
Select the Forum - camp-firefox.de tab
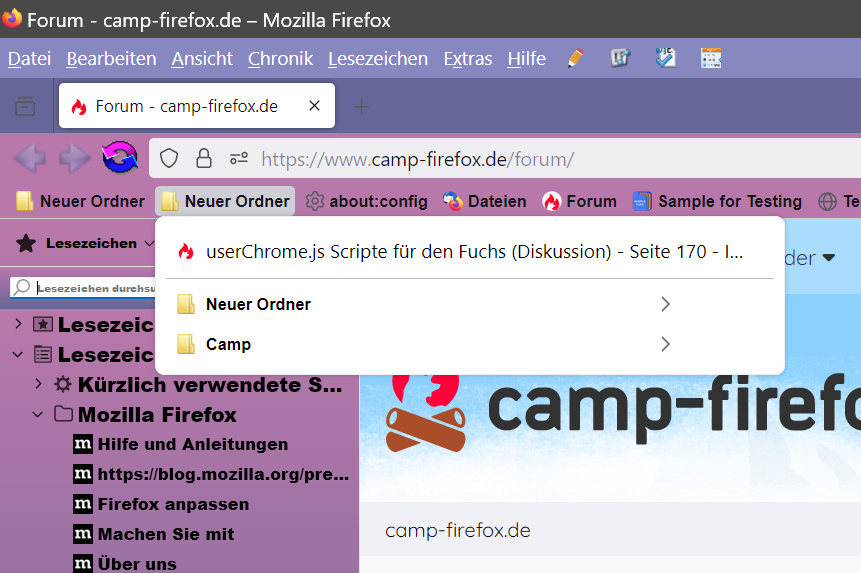[x=197, y=105]
